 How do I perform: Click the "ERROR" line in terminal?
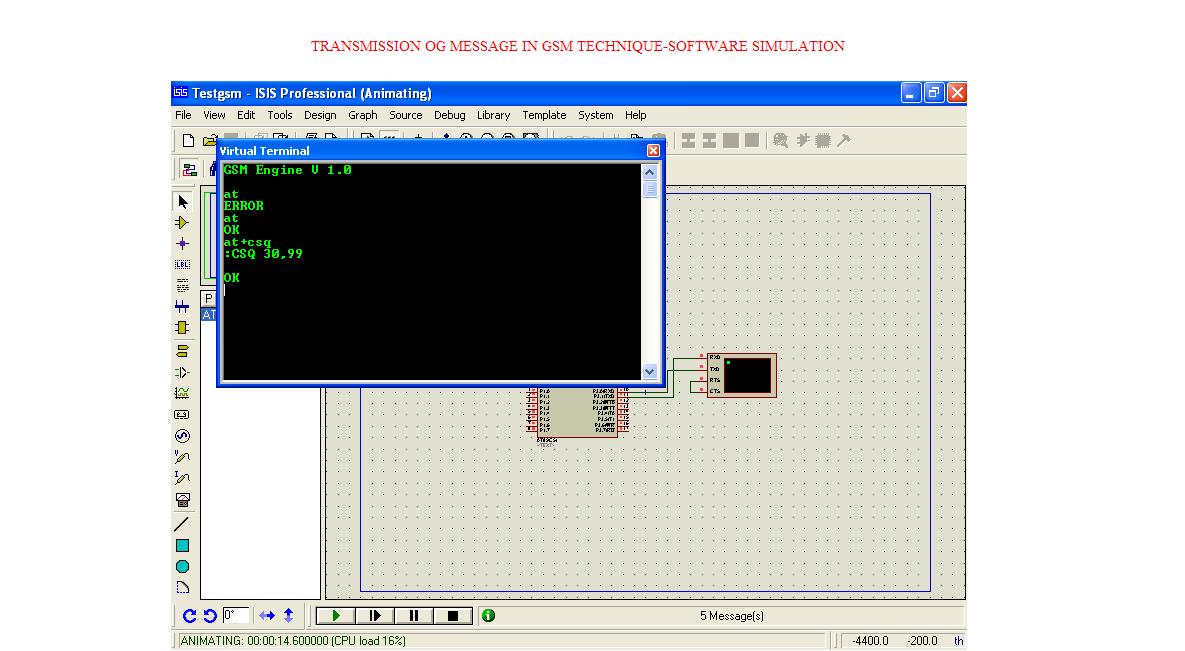(x=243, y=206)
